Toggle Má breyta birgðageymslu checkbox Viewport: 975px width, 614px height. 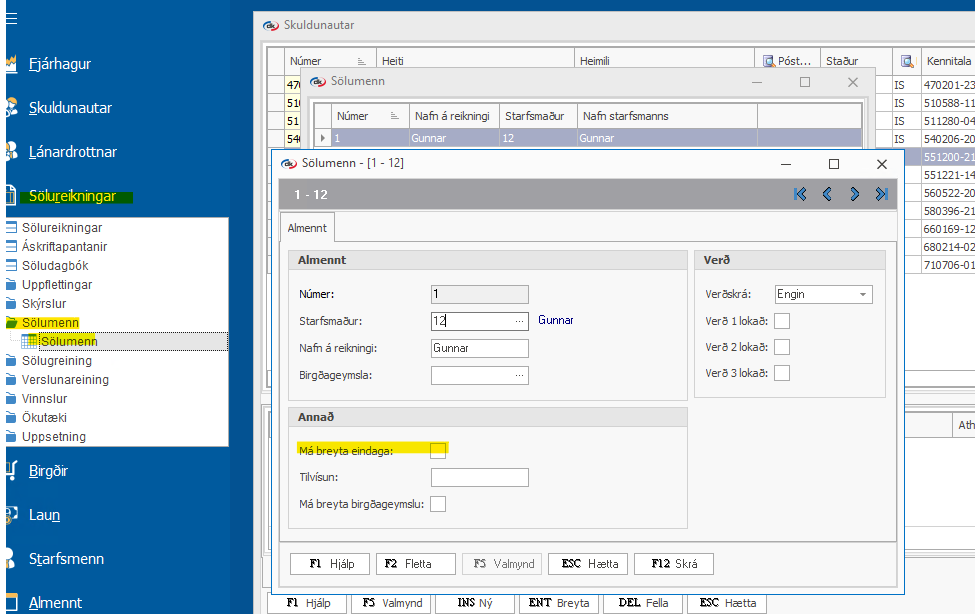438,504
